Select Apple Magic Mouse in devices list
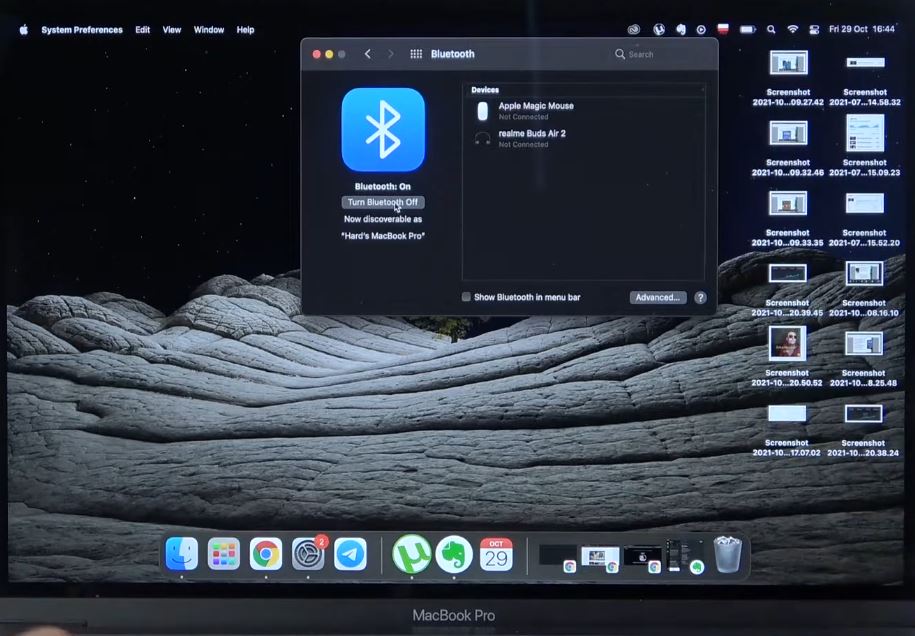Image resolution: width=915 pixels, height=636 pixels. [x=583, y=111]
